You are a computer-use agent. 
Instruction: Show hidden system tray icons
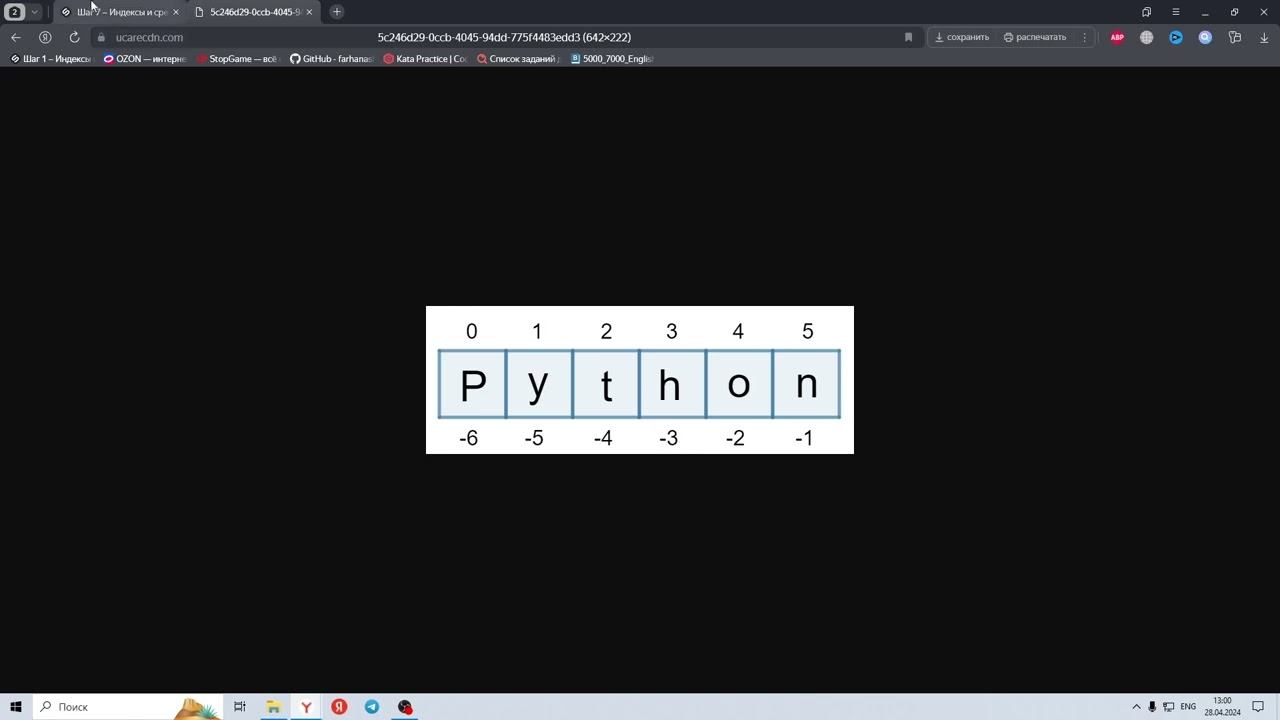[1136, 707]
